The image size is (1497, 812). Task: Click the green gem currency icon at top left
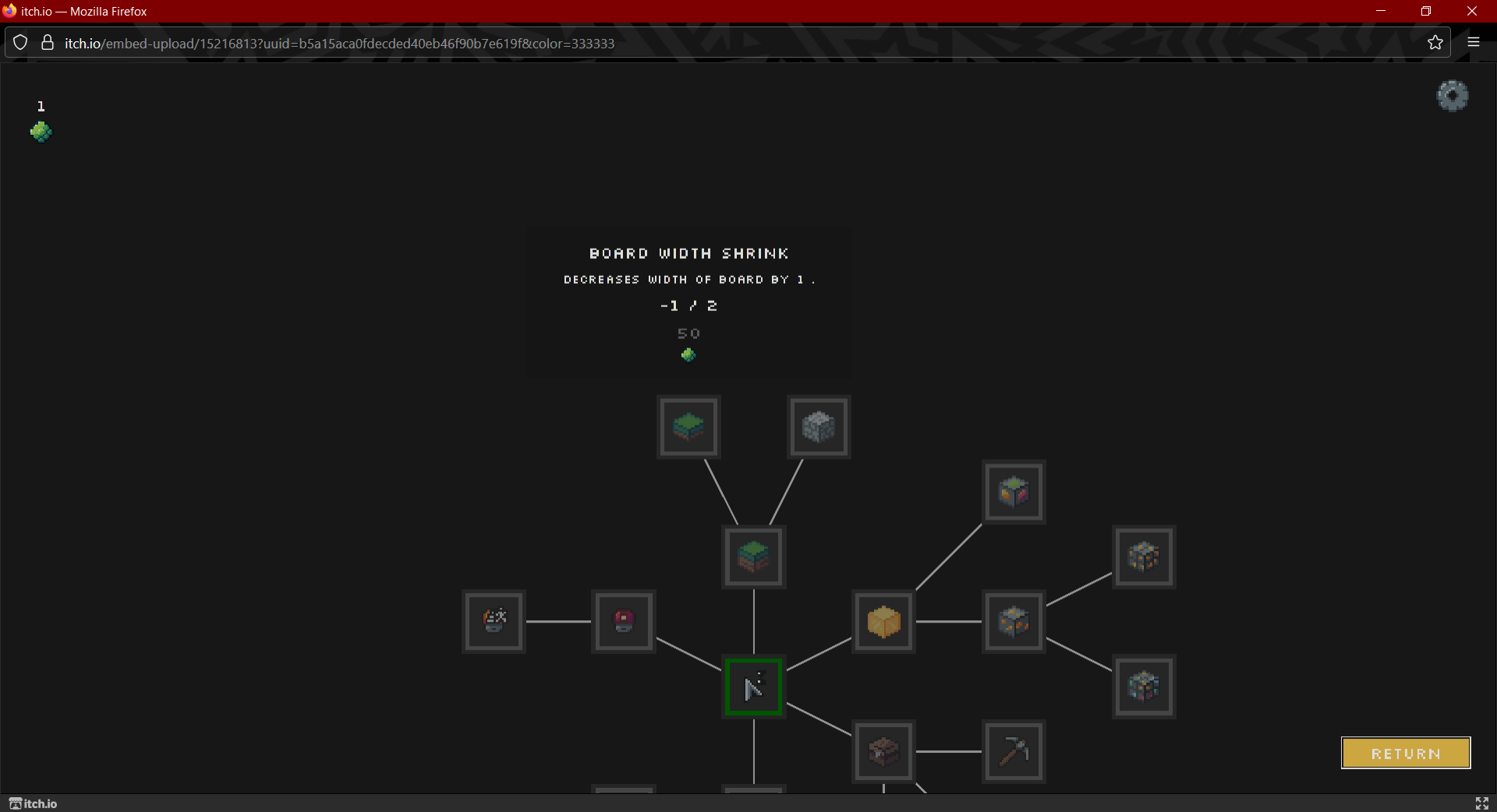click(41, 132)
